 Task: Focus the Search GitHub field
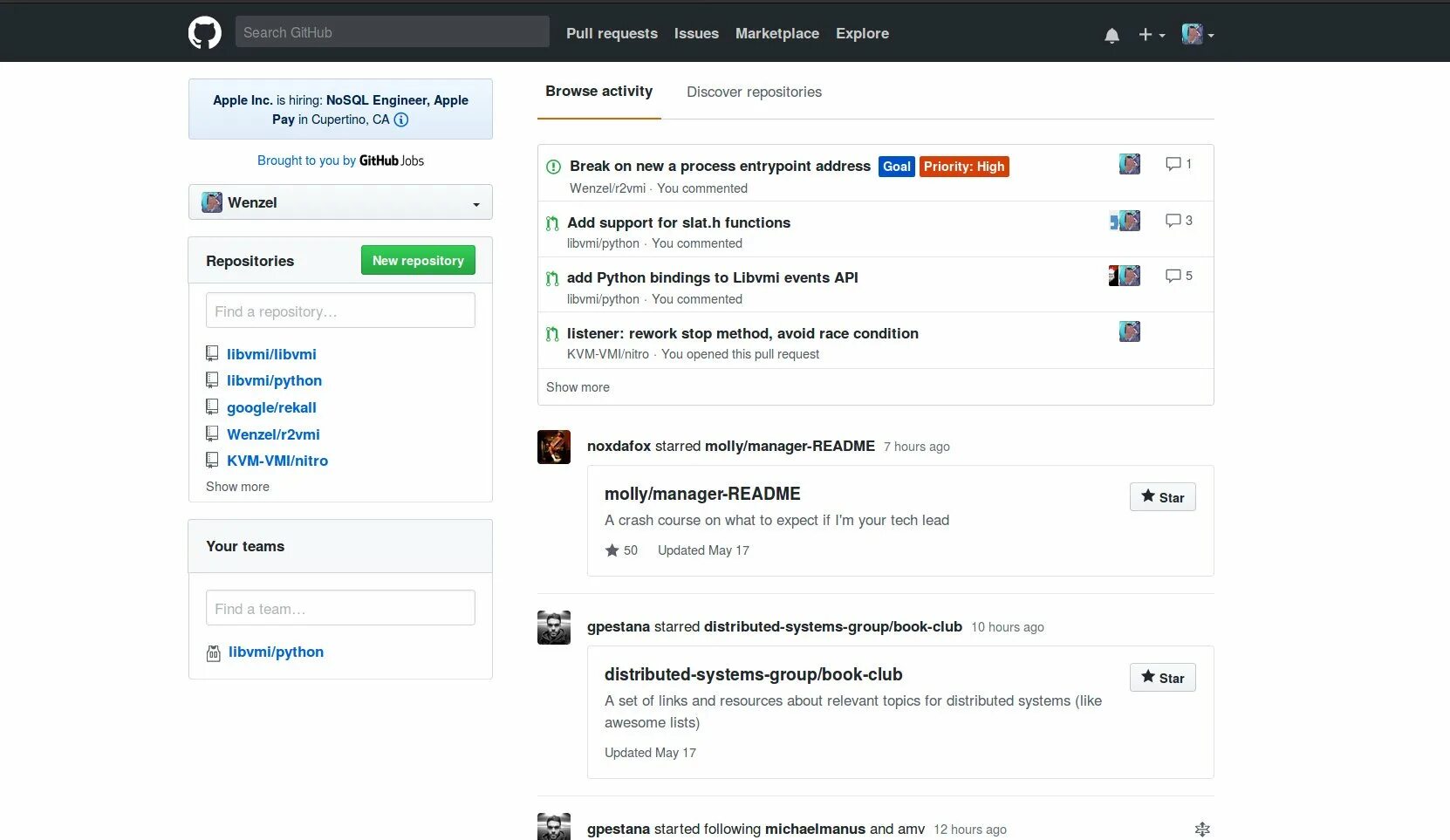point(392,32)
